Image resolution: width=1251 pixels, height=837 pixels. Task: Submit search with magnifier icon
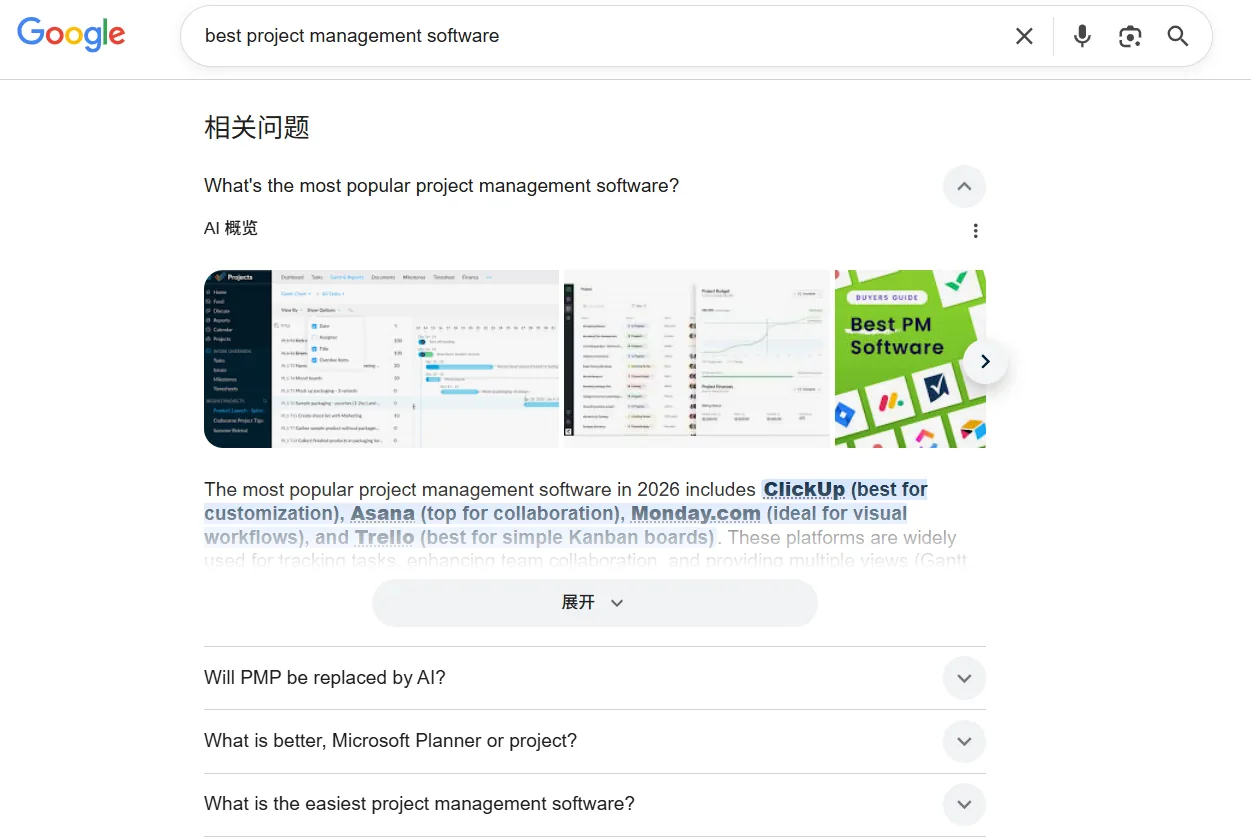point(1178,36)
